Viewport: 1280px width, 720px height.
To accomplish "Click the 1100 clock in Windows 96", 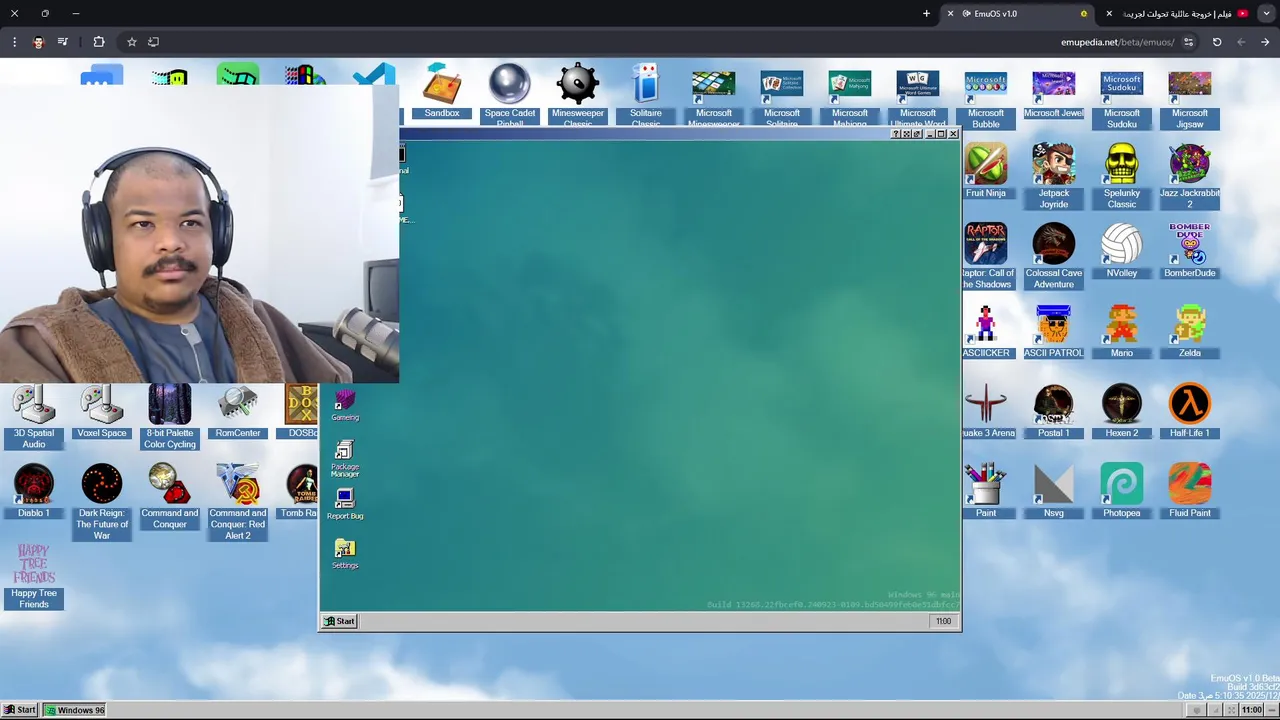I will point(943,621).
